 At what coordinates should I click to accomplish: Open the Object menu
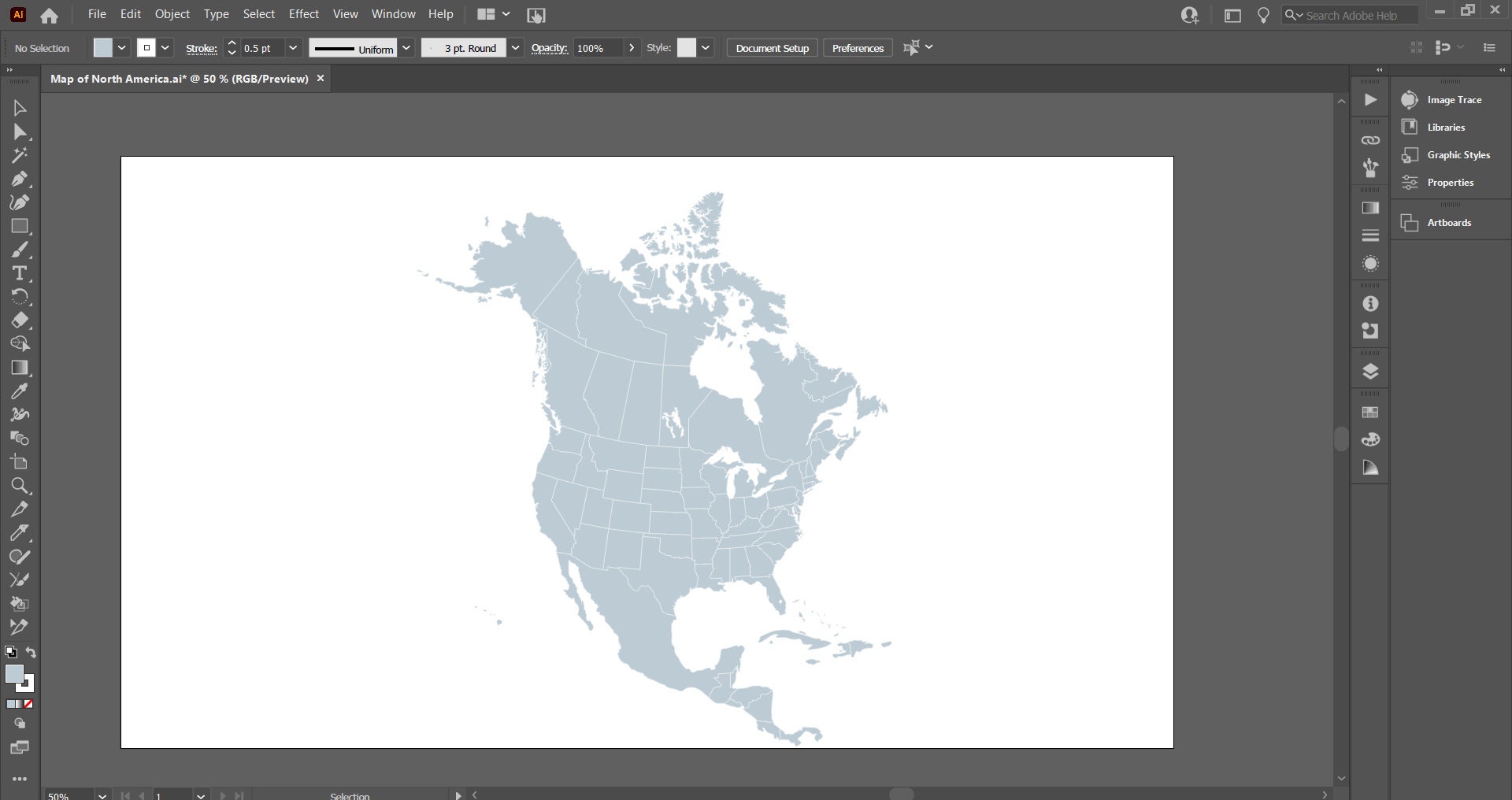click(x=172, y=14)
